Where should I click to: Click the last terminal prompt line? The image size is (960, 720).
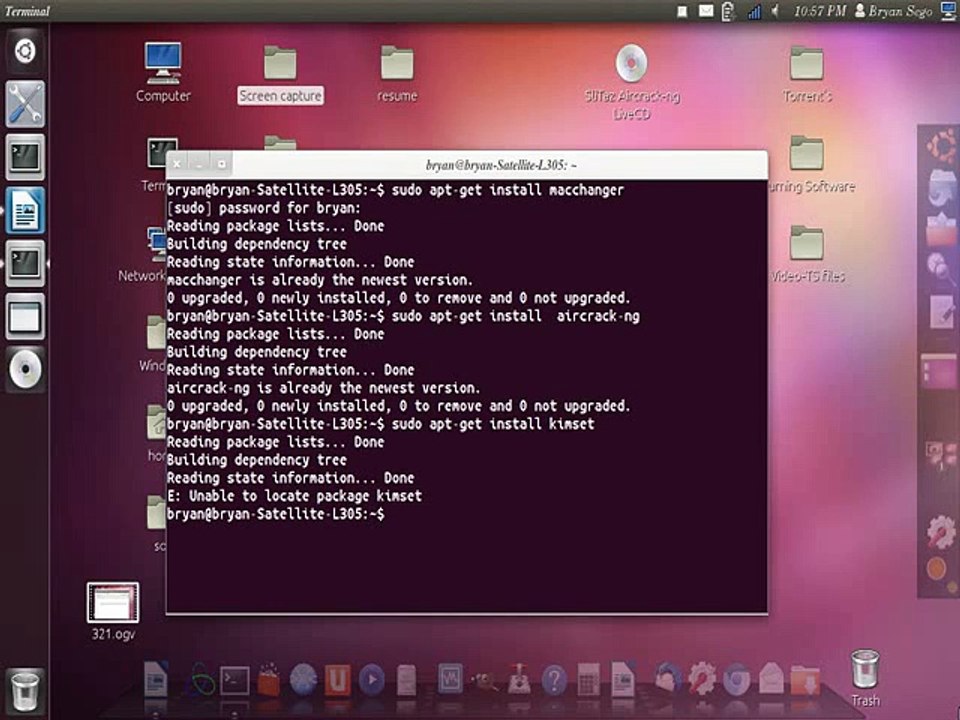(276, 514)
